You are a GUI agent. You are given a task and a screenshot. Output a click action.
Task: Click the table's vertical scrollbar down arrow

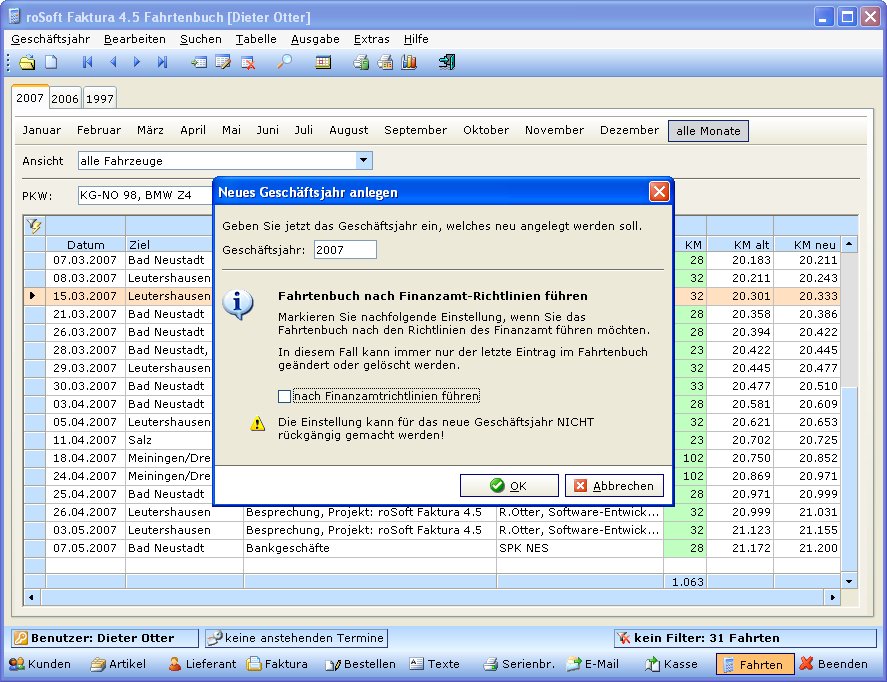(x=849, y=580)
